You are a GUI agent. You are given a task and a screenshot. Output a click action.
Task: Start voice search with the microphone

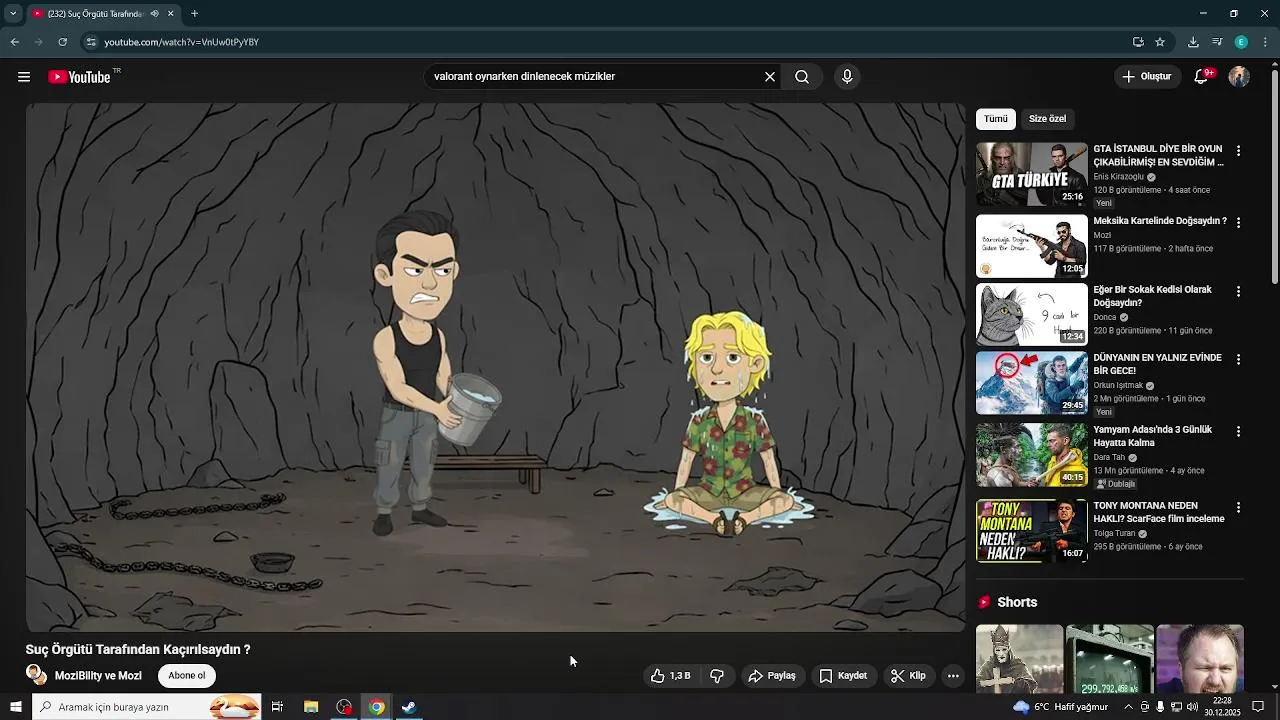click(x=847, y=77)
